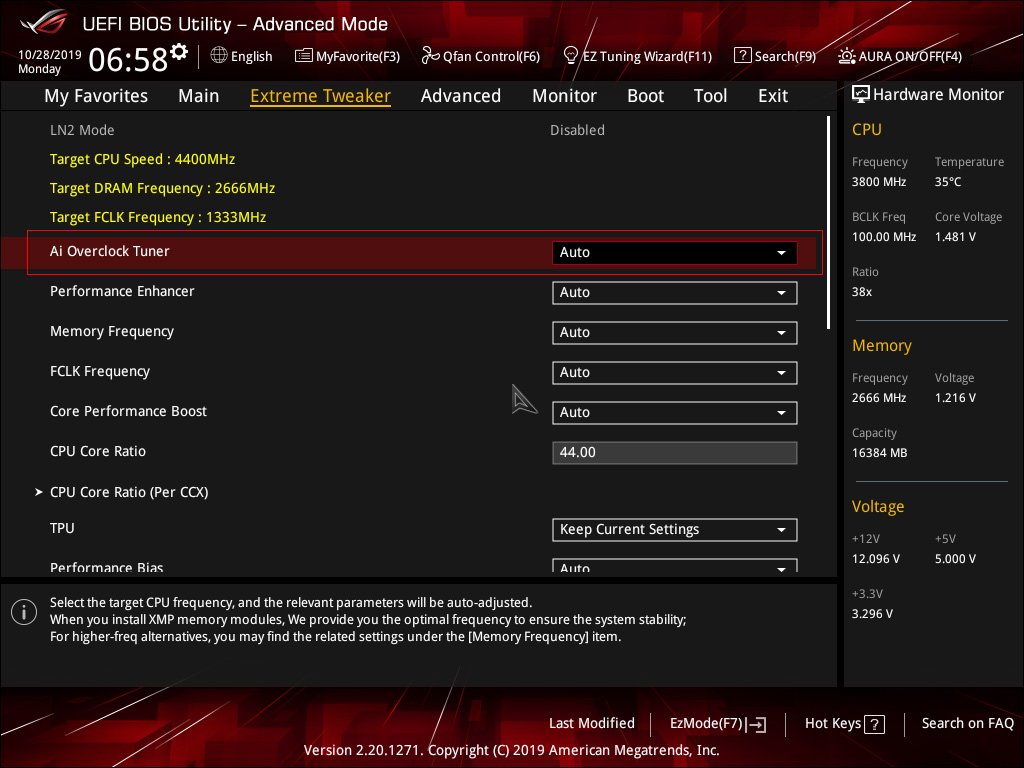Open the Boot tab

(645, 95)
